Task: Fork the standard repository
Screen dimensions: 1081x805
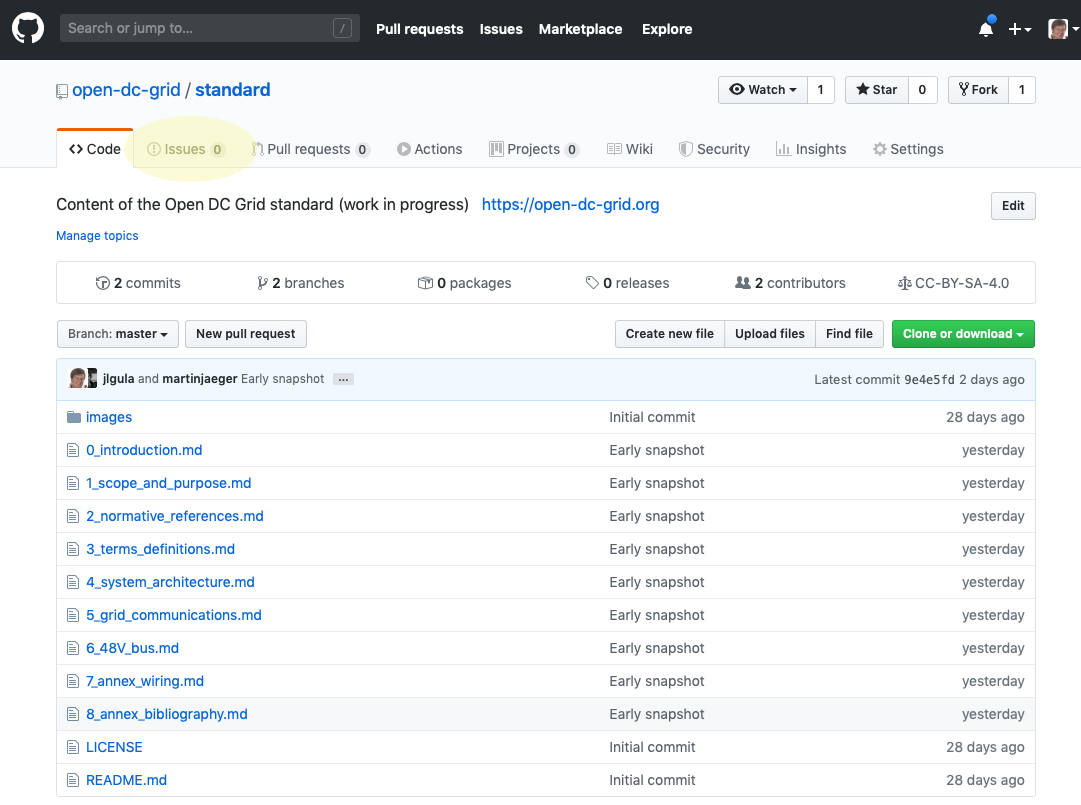Action: (978, 90)
